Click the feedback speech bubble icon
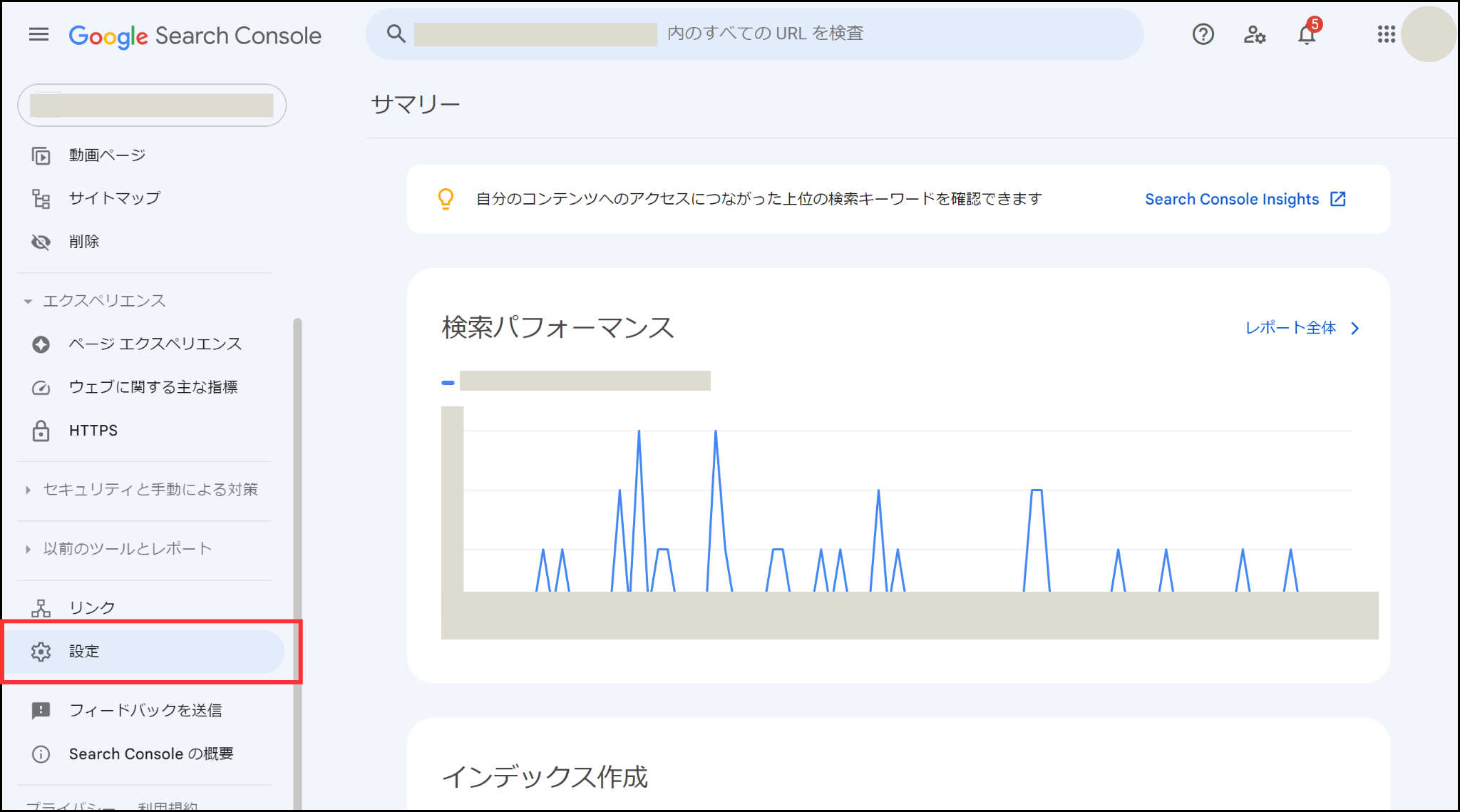The width and height of the screenshot is (1460, 812). (41, 711)
